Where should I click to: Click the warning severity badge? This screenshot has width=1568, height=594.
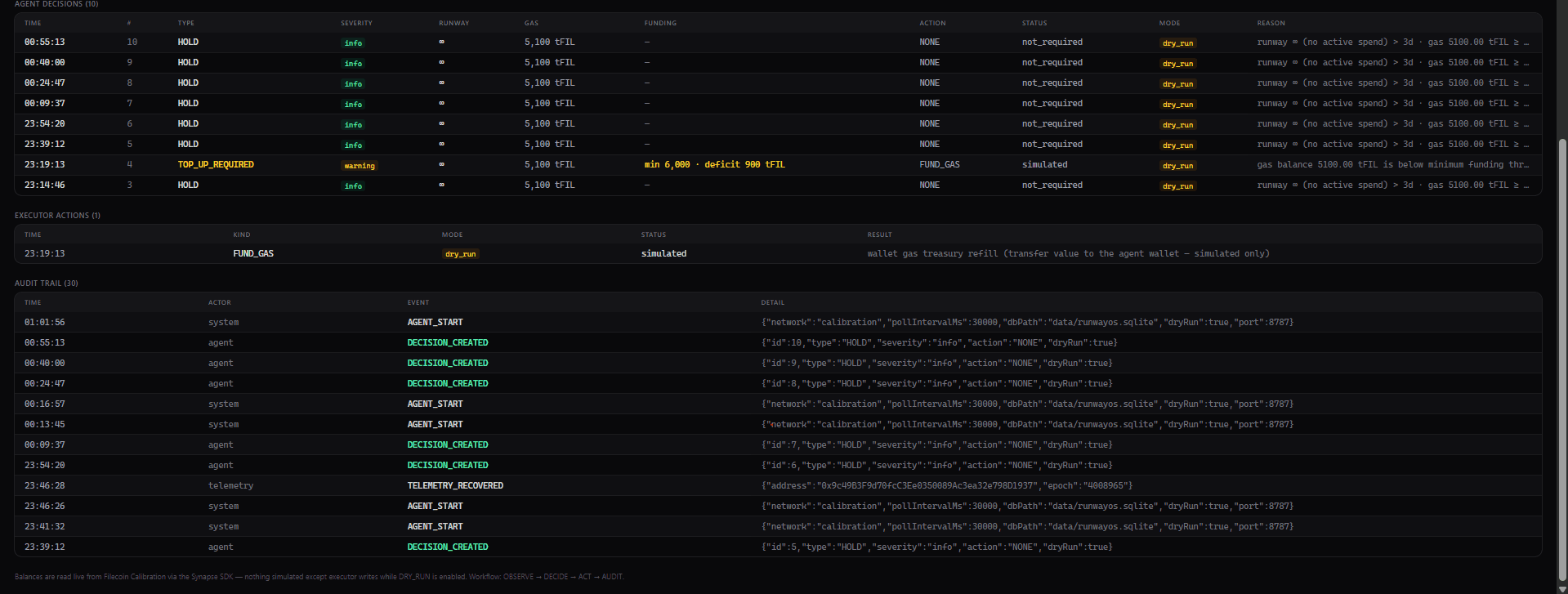pos(360,166)
